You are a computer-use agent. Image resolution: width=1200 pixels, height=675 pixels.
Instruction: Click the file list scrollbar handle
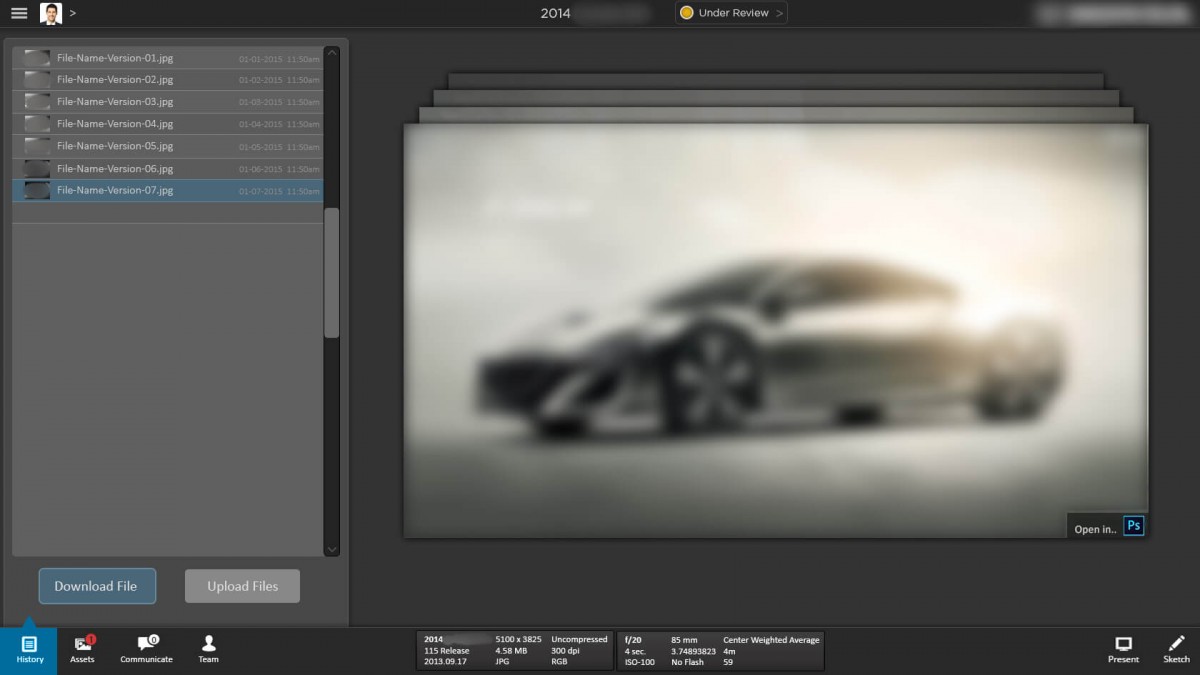click(x=331, y=272)
